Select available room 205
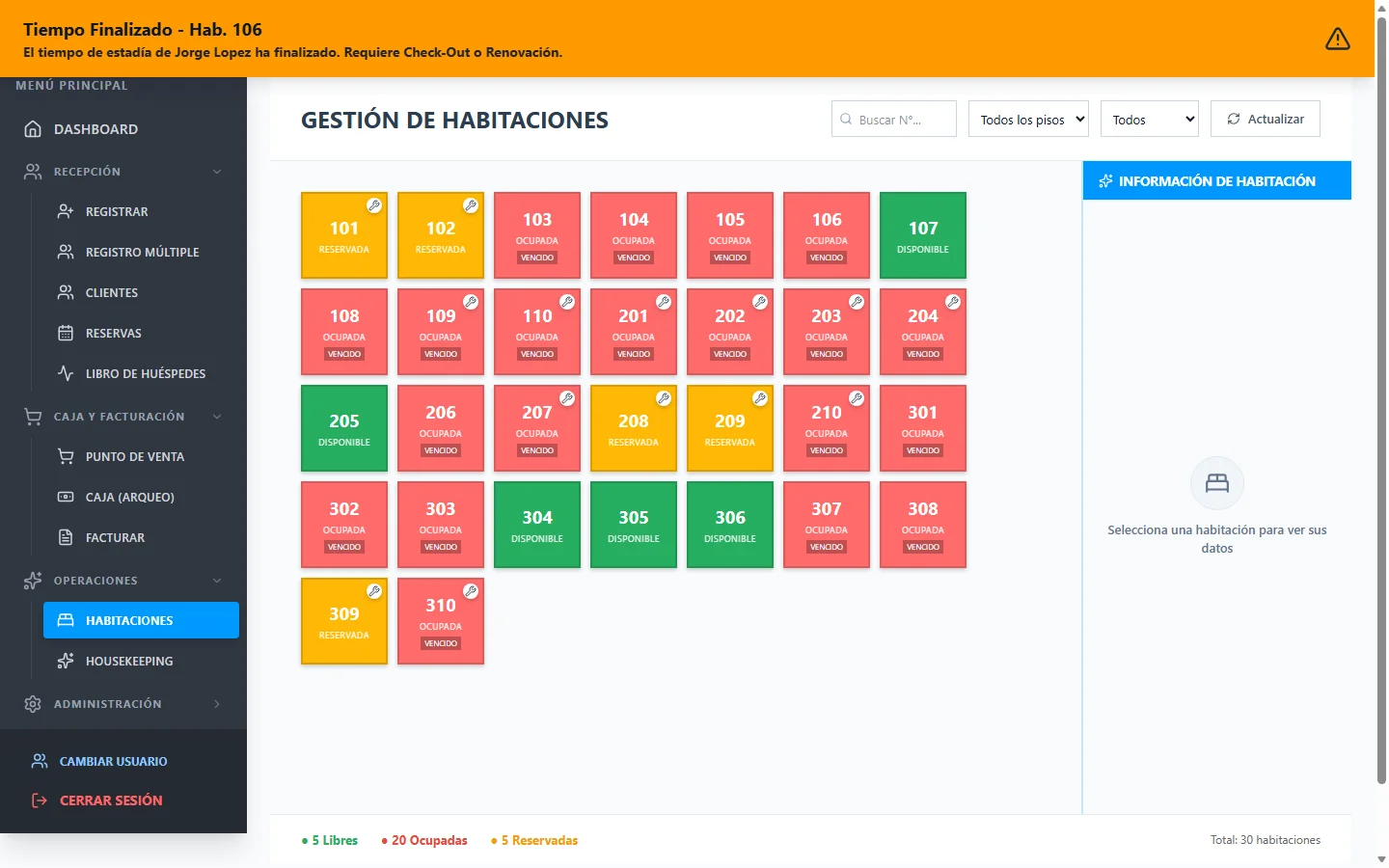Screen dimensions: 1389x868 coord(344,428)
